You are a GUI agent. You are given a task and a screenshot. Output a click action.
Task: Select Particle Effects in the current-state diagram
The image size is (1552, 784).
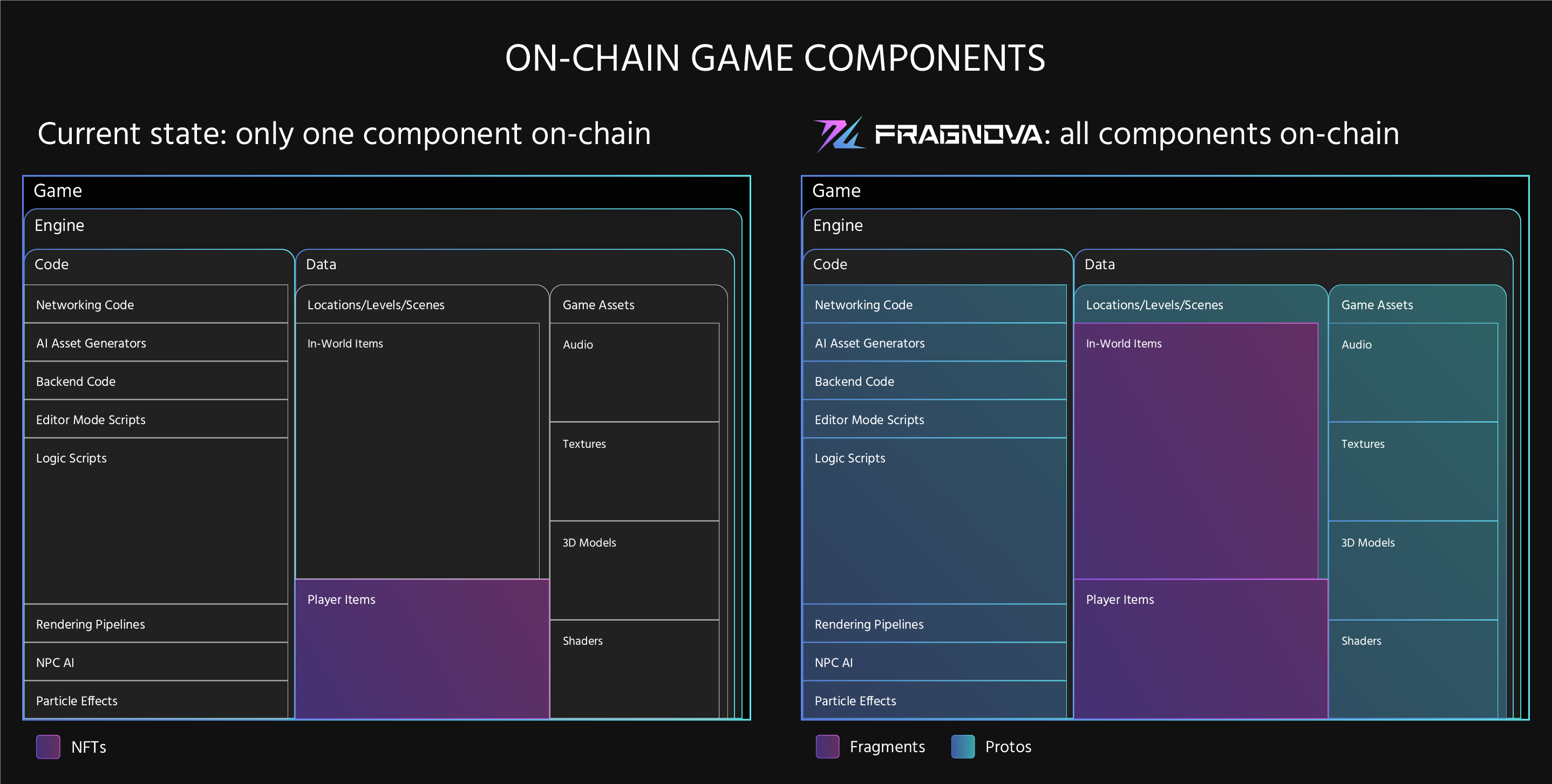(155, 700)
